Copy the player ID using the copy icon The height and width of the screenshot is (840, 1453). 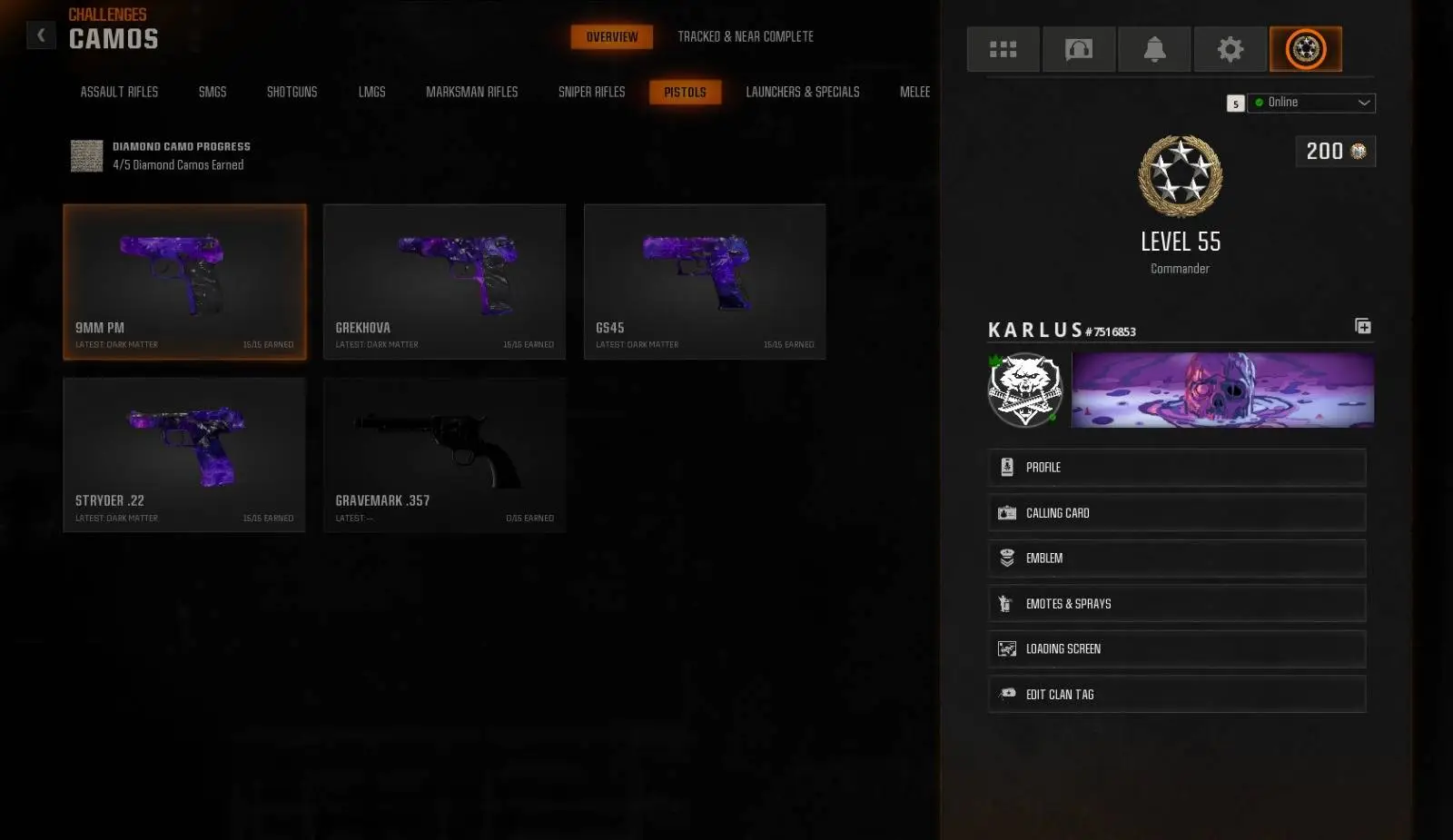[1363, 326]
